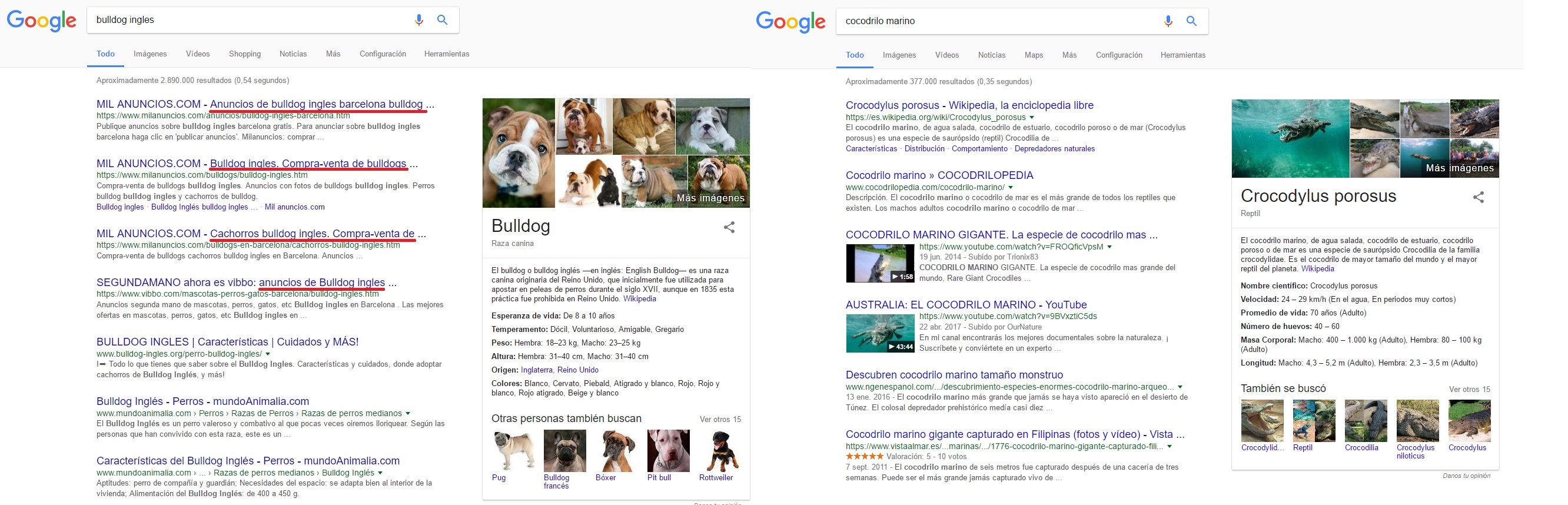Click the Google logo in the bulldog search page
This screenshot has height=505, width=1568.
(41, 21)
